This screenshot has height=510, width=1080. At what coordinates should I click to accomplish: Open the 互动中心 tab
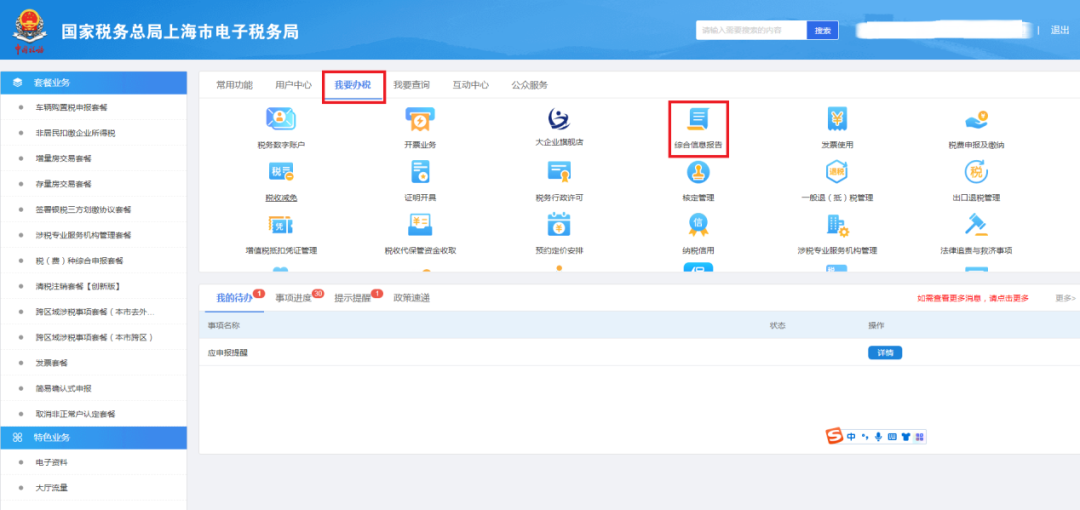tap(470, 85)
